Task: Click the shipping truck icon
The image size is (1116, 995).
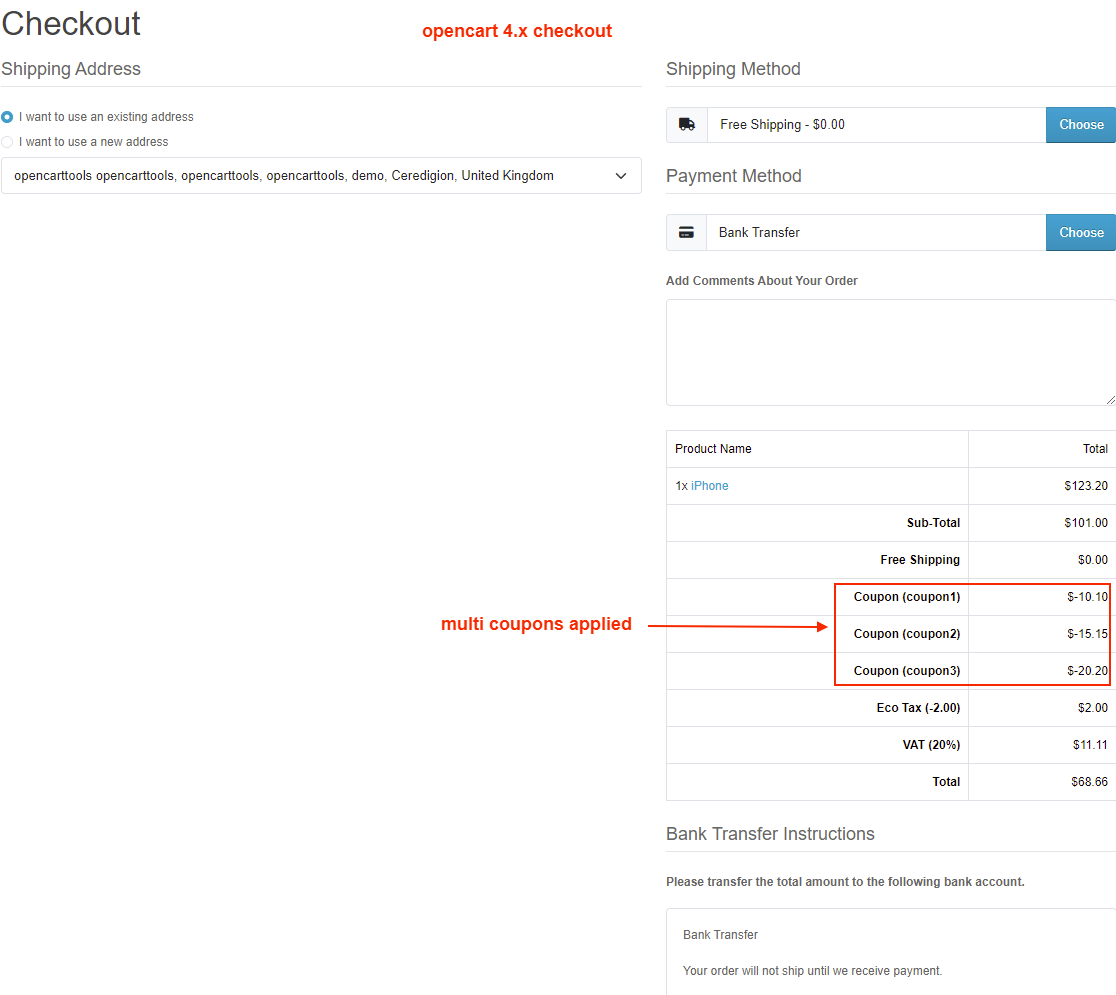Action: pos(686,125)
